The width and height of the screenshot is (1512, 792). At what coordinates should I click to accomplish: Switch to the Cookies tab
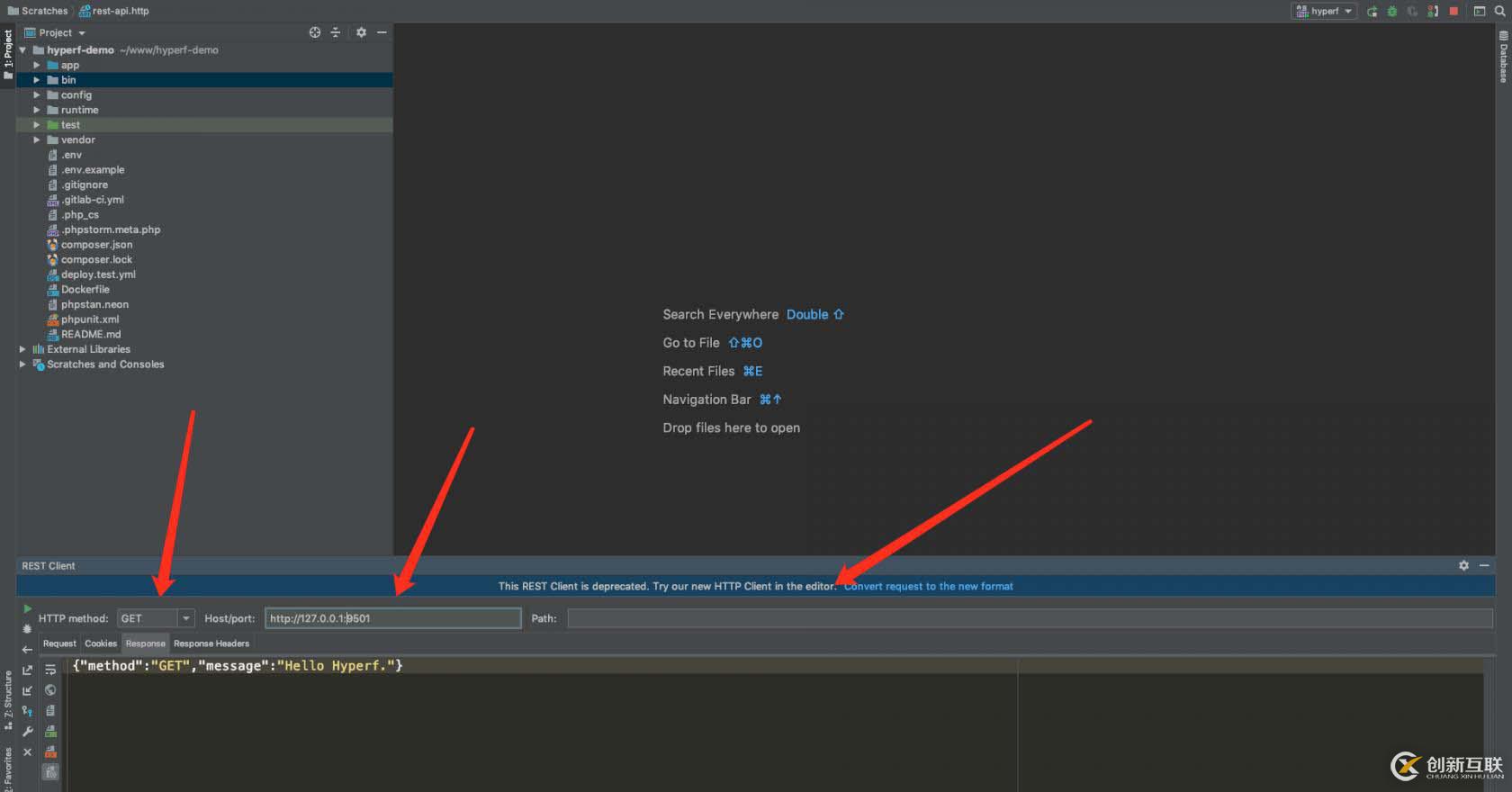(101, 643)
